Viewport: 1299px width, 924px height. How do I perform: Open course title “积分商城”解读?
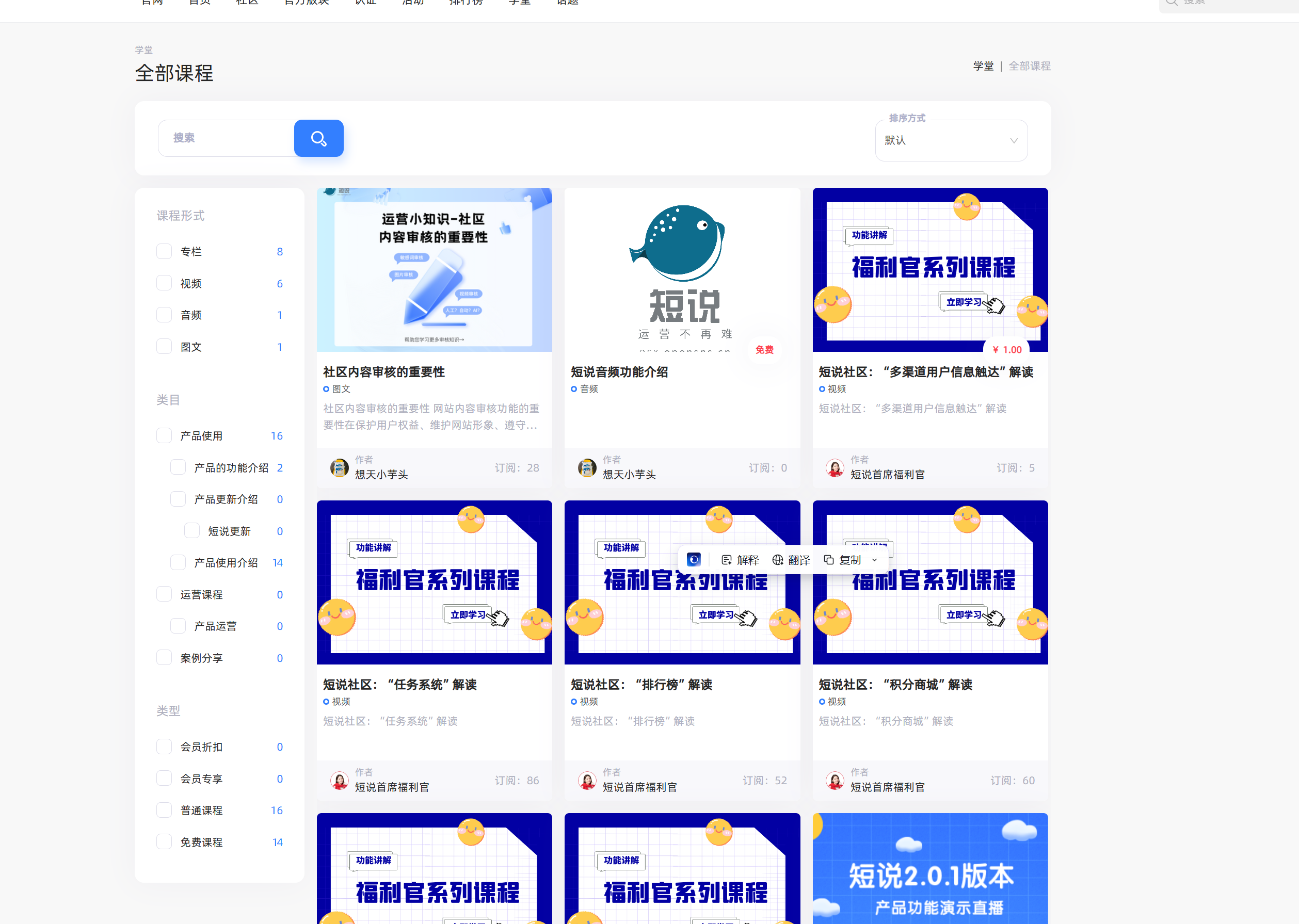click(895, 685)
